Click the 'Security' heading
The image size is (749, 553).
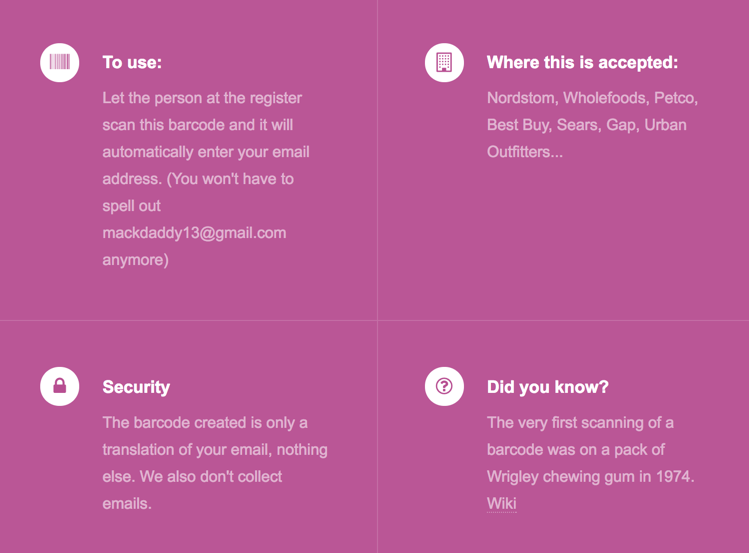click(x=136, y=387)
